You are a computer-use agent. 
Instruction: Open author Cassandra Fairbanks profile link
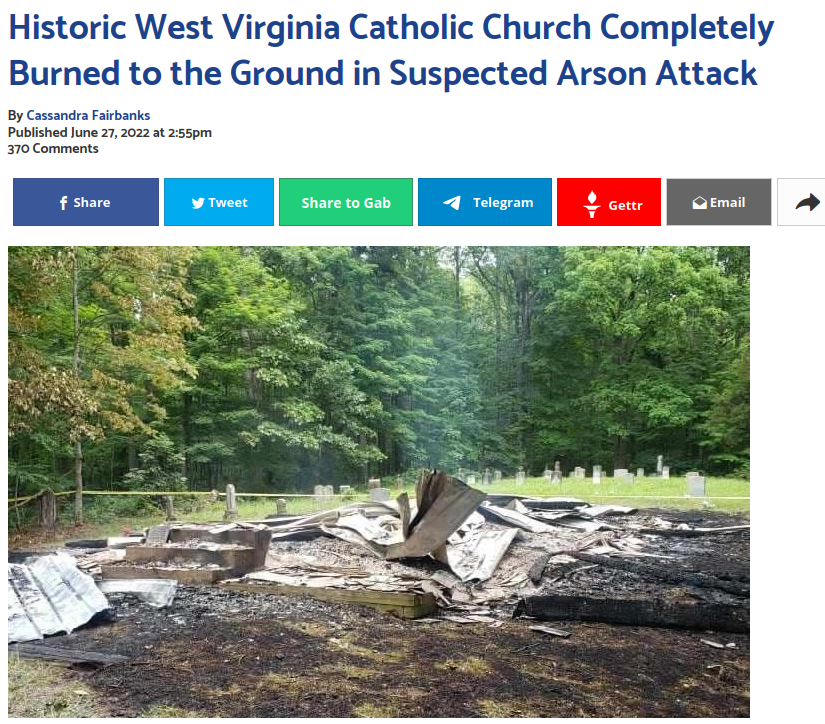88,115
